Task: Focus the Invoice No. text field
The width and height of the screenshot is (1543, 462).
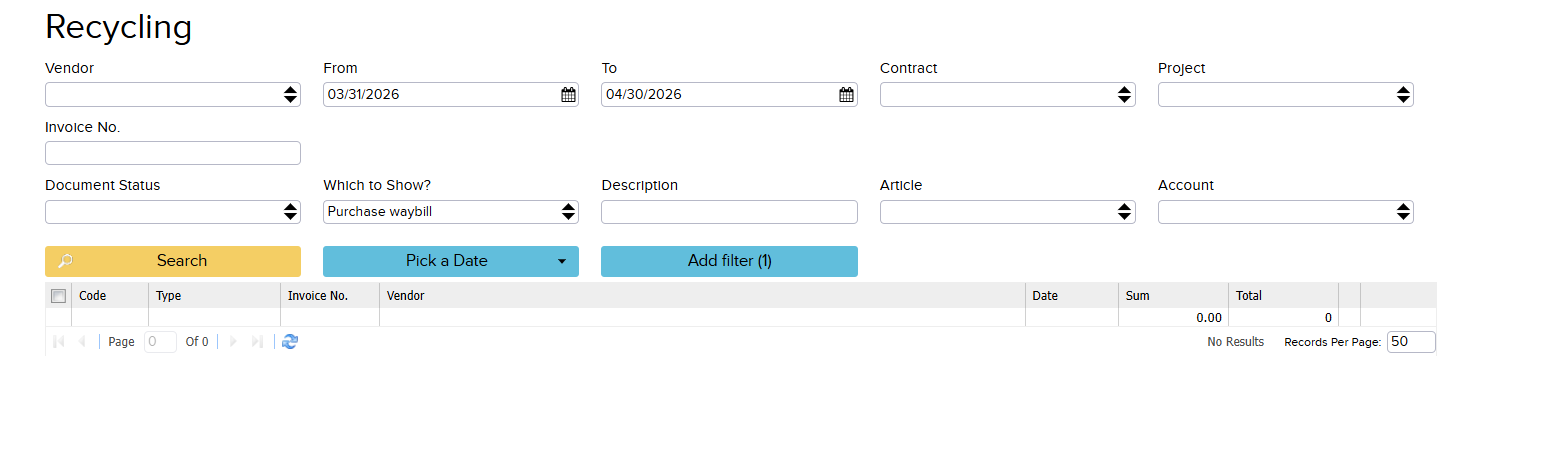Action: coord(172,153)
